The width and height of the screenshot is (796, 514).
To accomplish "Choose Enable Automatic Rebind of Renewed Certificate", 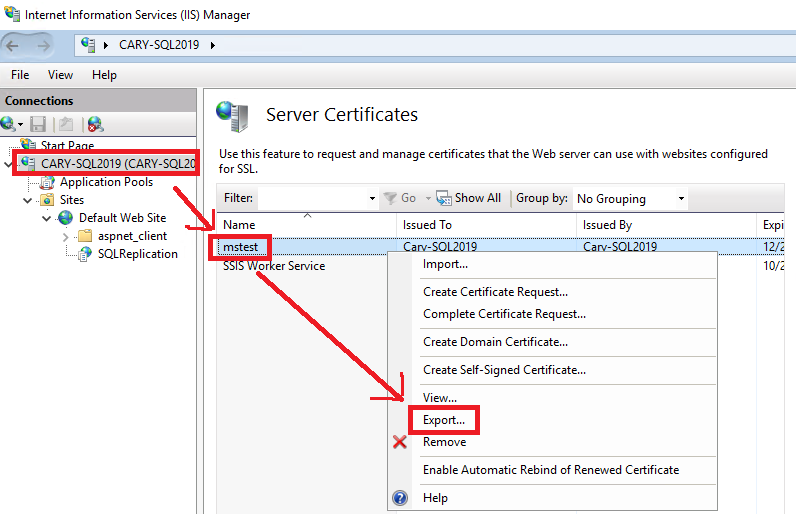I will (x=551, y=470).
